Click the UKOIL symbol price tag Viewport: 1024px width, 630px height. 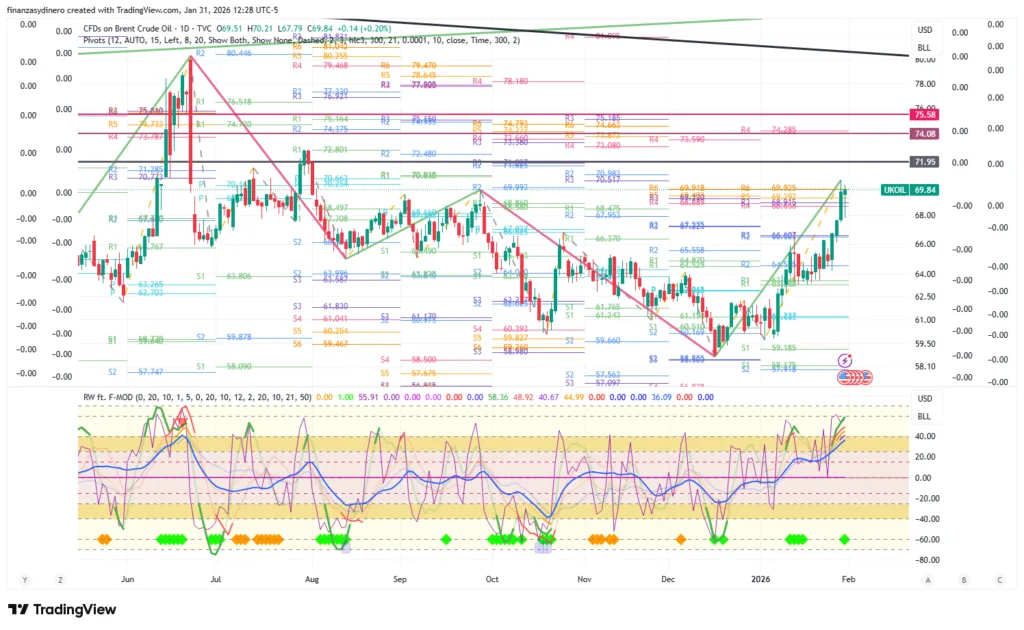895,189
